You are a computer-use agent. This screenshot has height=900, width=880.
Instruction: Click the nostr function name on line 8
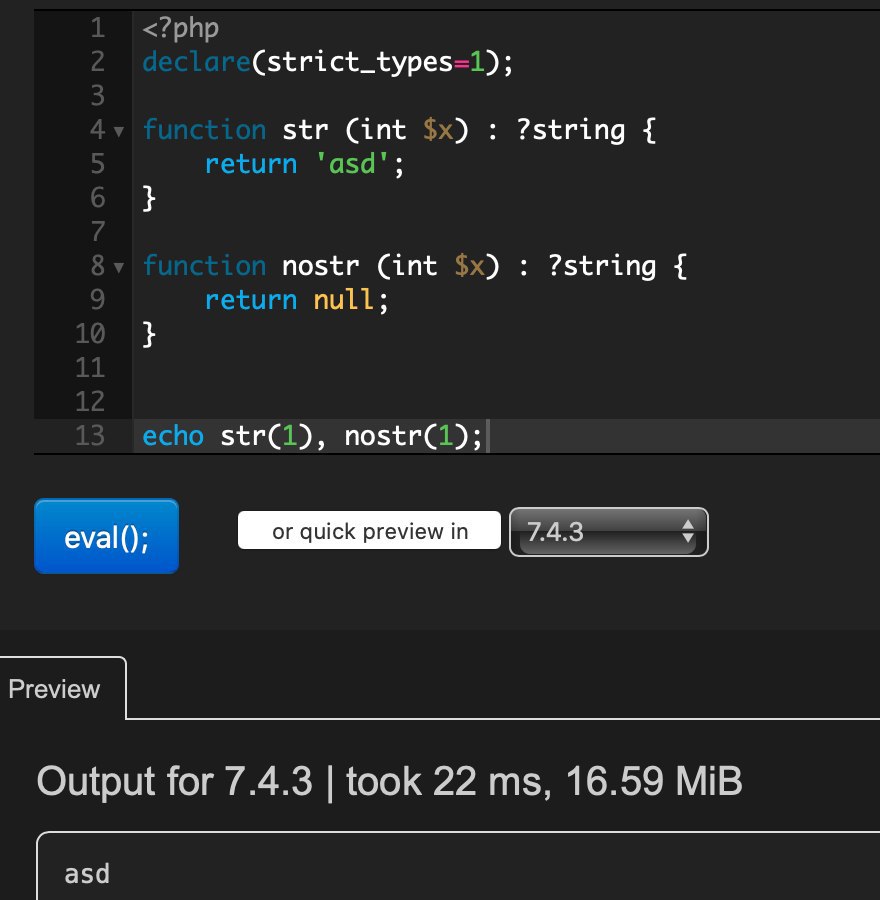[320, 266]
